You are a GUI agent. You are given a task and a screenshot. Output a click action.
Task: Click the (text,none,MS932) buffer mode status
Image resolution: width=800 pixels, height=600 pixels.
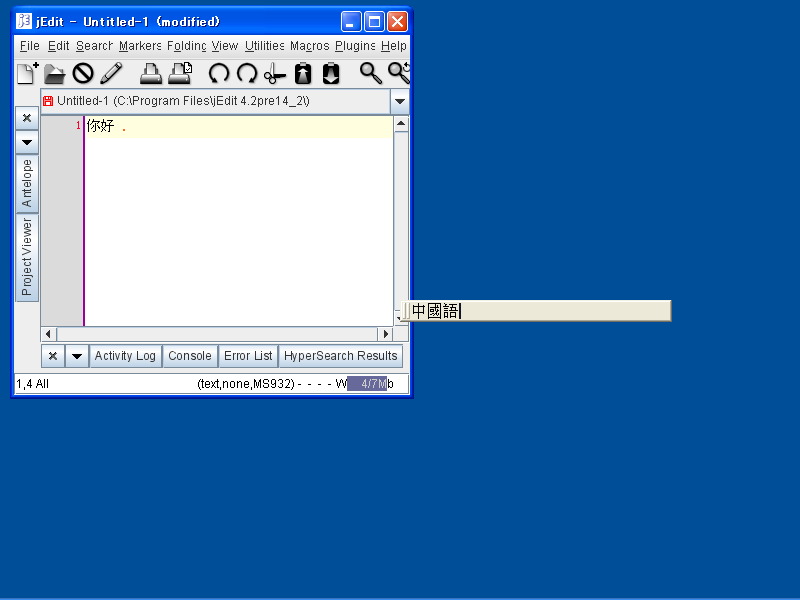(246, 384)
